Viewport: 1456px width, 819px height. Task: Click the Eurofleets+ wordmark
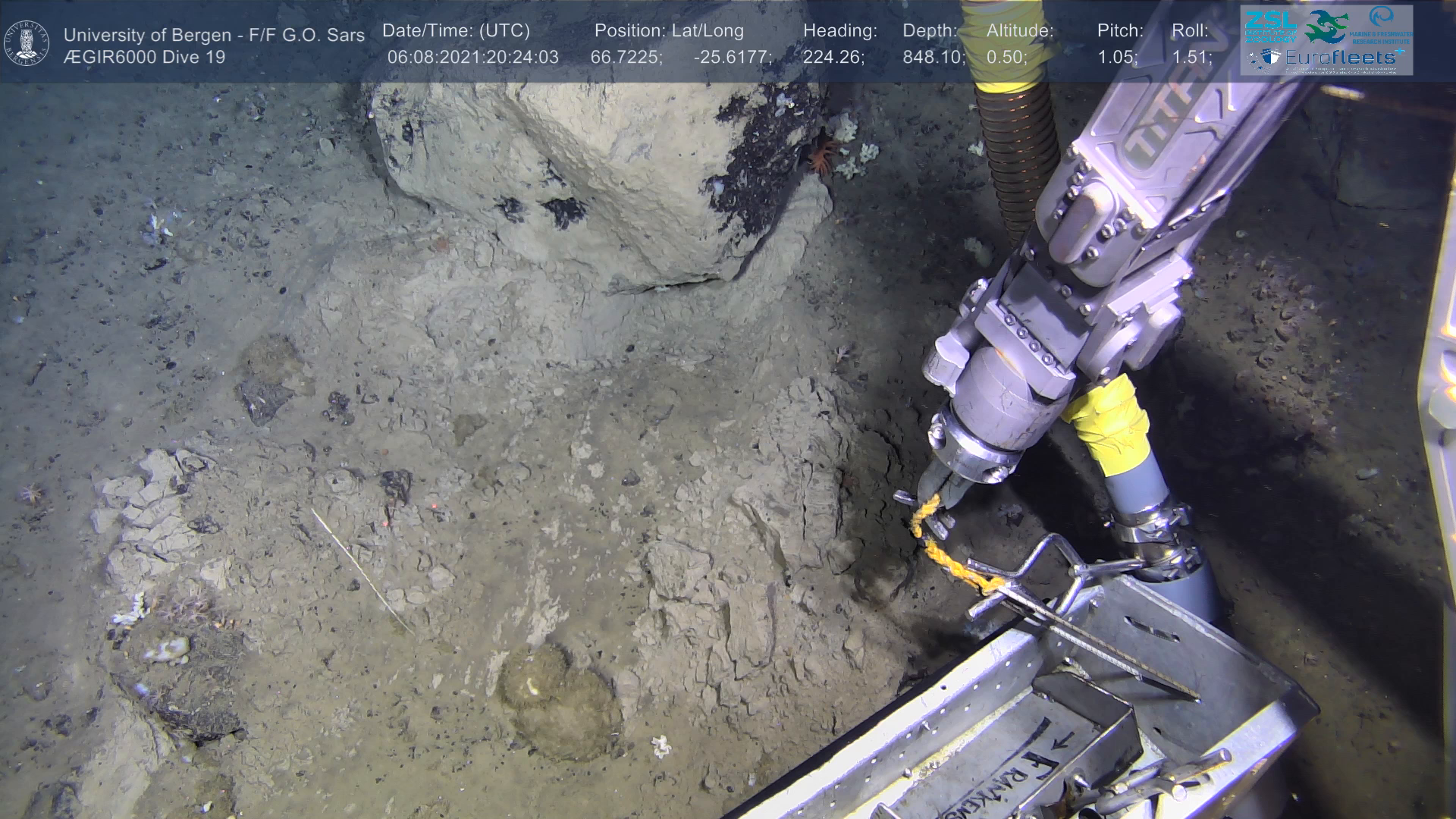[x=1344, y=57]
